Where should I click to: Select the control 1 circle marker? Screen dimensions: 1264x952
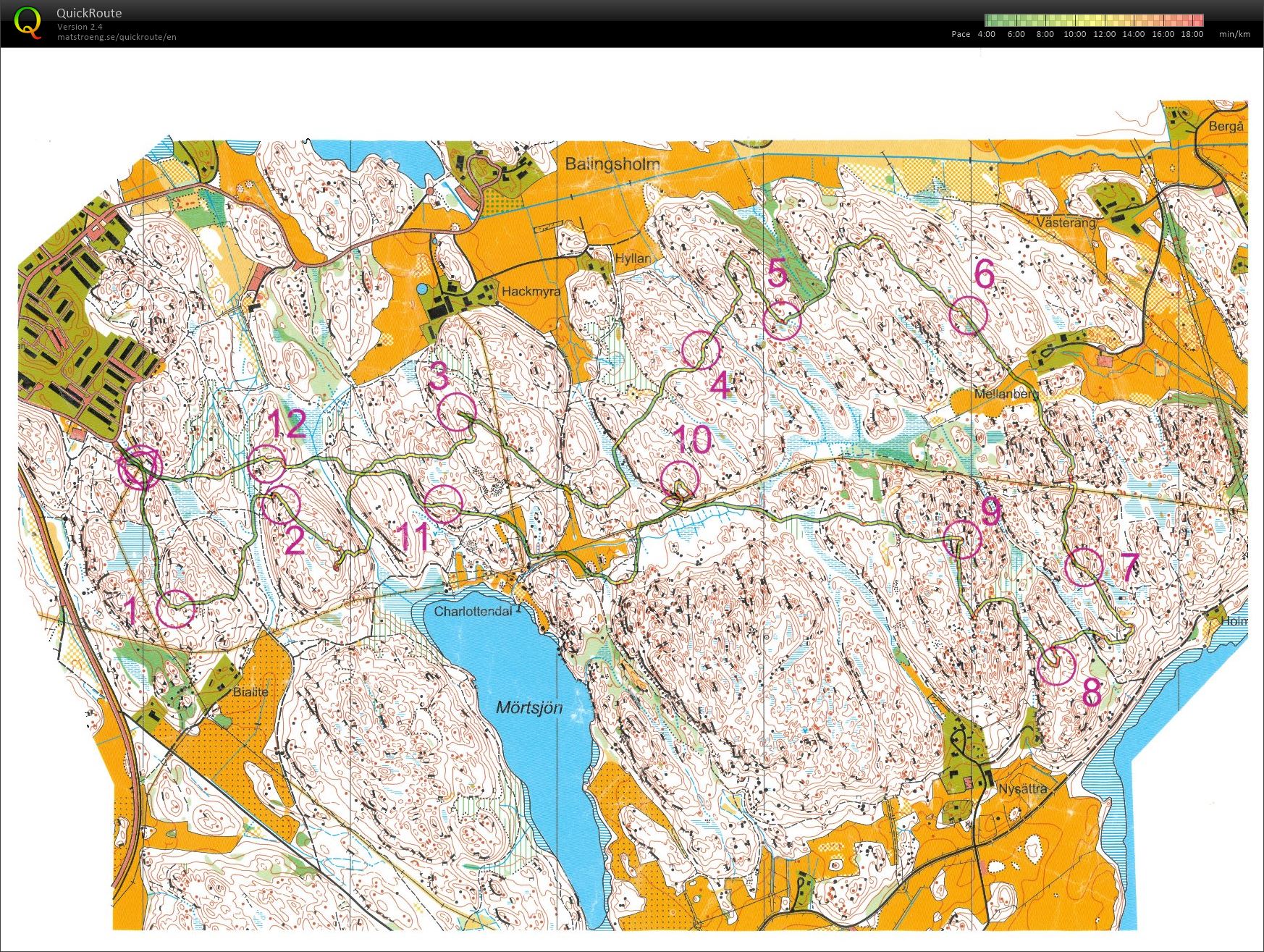(x=176, y=608)
